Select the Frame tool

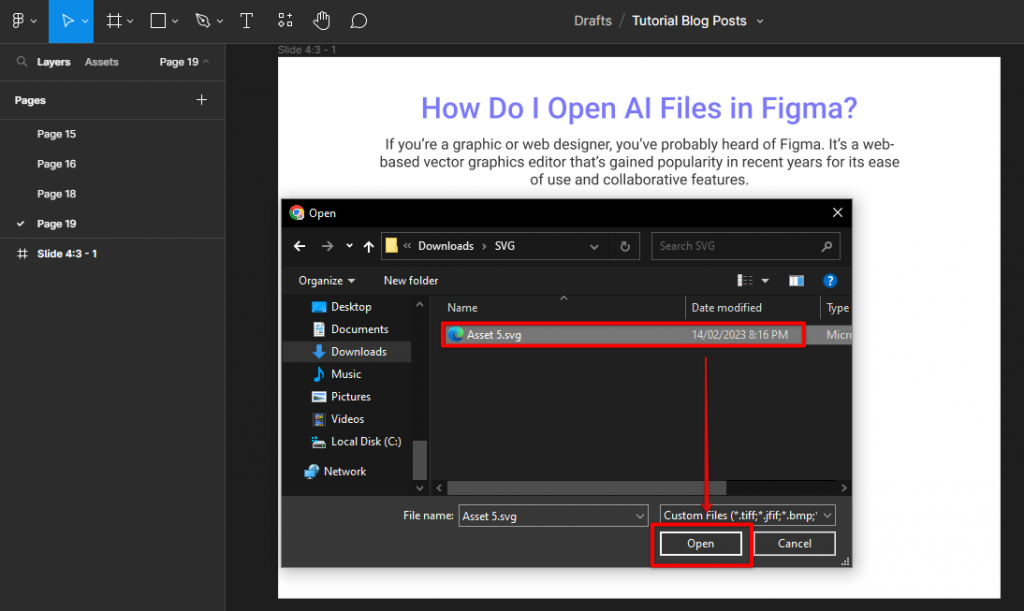point(114,21)
